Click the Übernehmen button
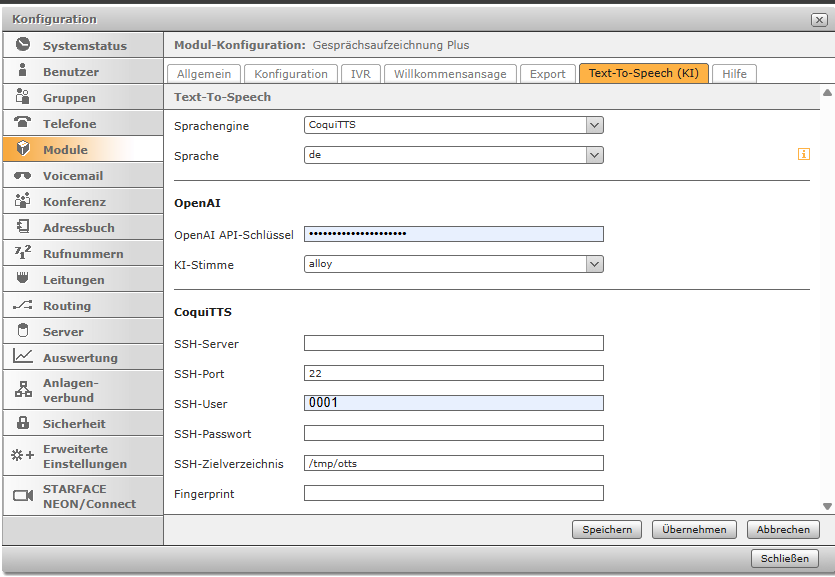The width and height of the screenshot is (835, 577). (x=694, y=530)
